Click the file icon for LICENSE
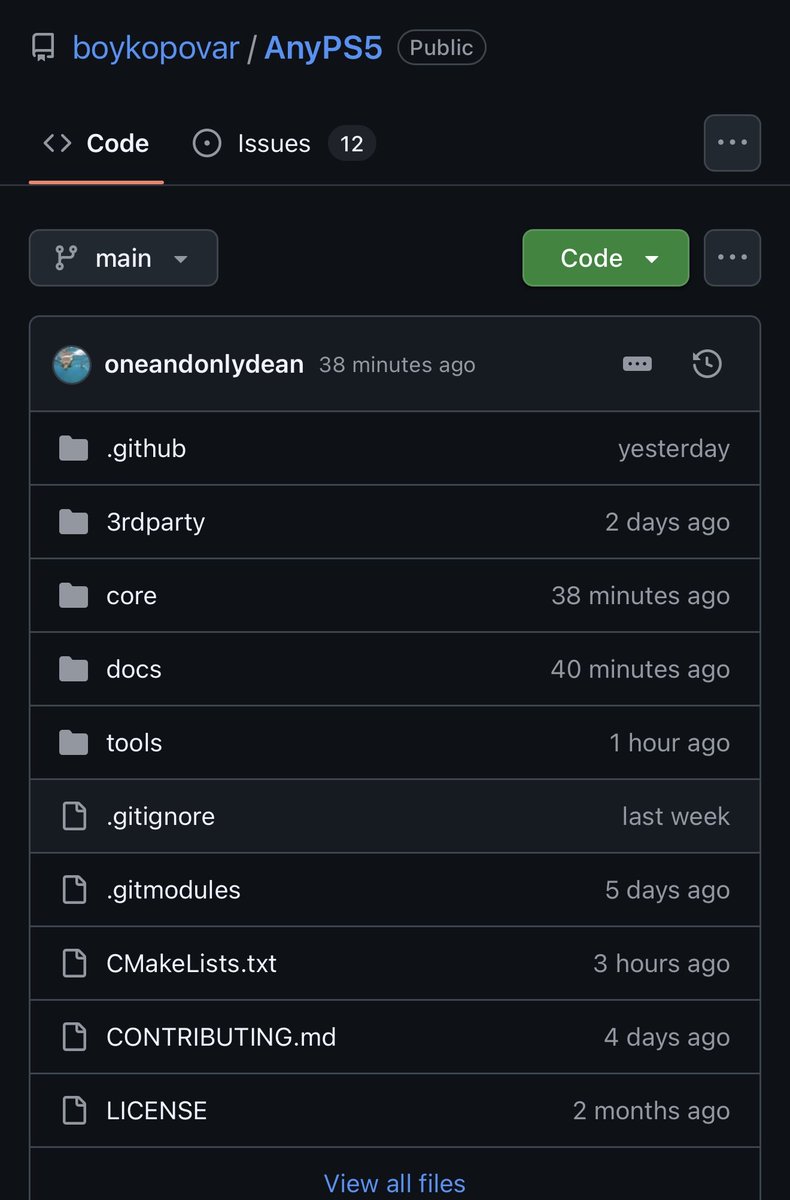 click(74, 1110)
